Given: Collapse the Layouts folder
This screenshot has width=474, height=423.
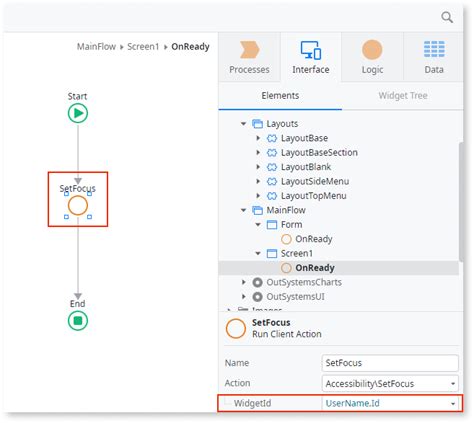Looking at the screenshot, I should tap(243, 124).
